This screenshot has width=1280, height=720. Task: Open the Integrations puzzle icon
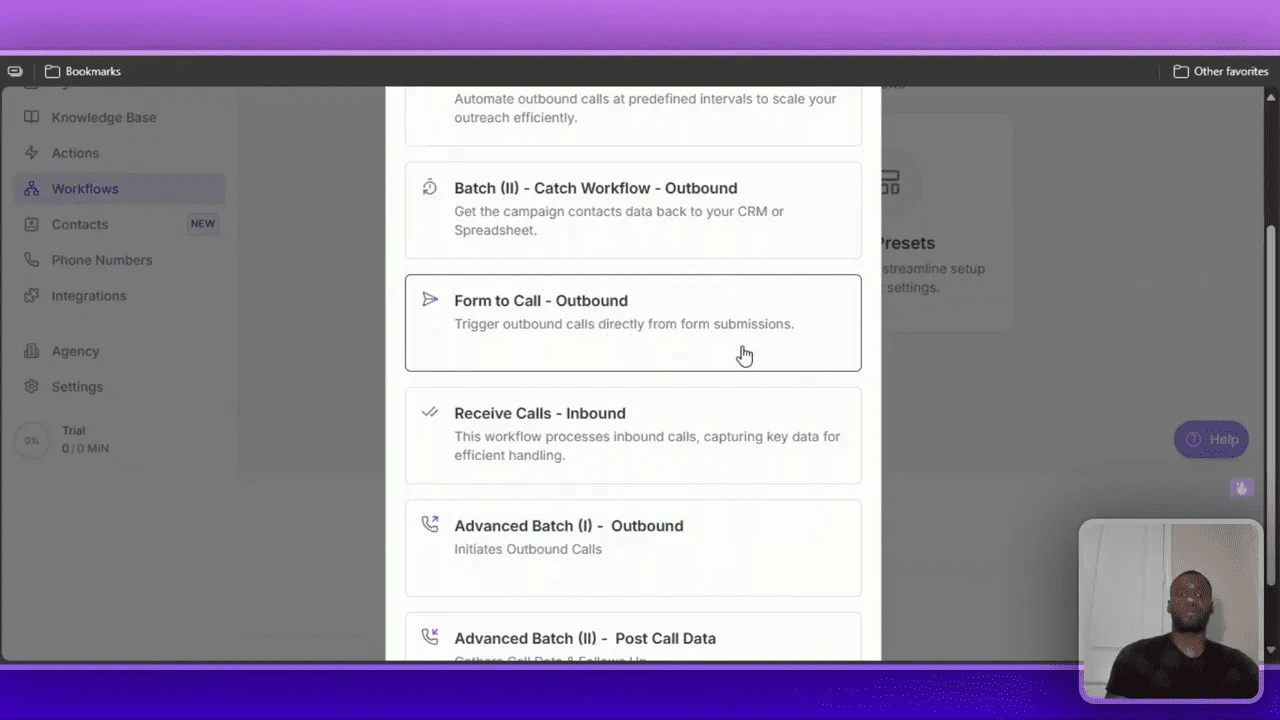pyautogui.click(x=31, y=295)
